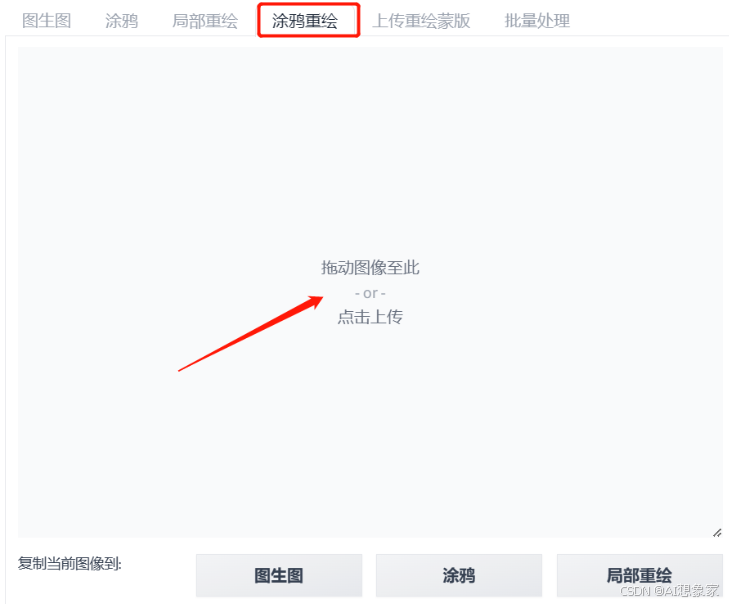
Task: Select the 局部重绘 tab
Action: pyautogui.click(x=205, y=20)
